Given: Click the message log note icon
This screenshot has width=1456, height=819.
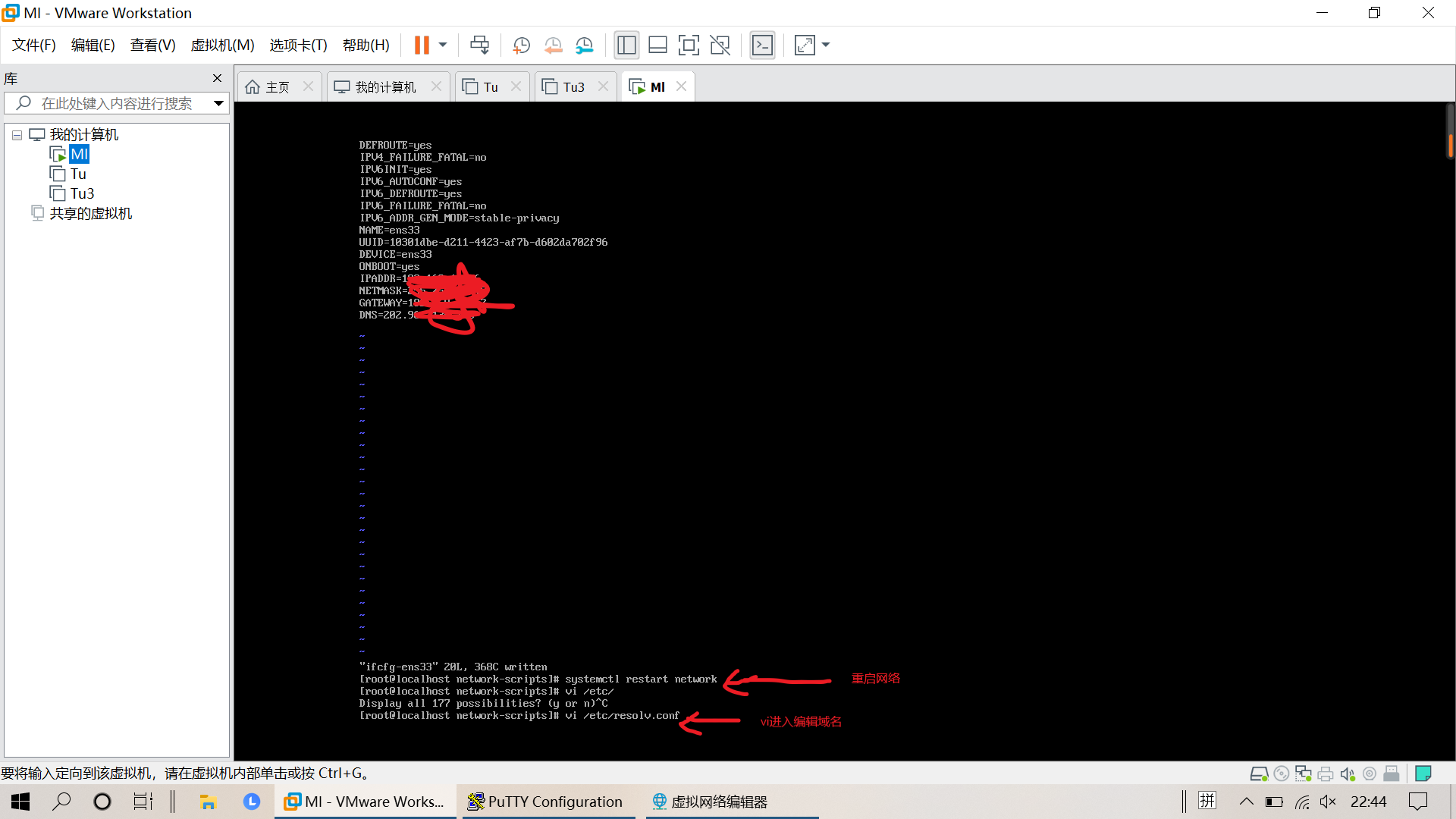Looking at the screenshot, I should click(x=1423, y=773).
